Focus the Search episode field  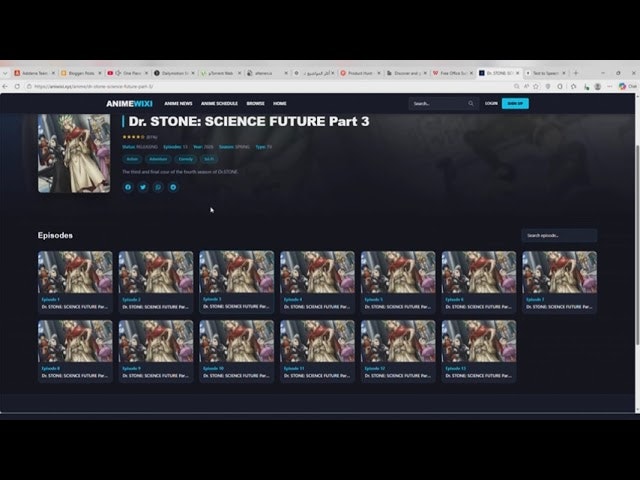coord(559,236)
